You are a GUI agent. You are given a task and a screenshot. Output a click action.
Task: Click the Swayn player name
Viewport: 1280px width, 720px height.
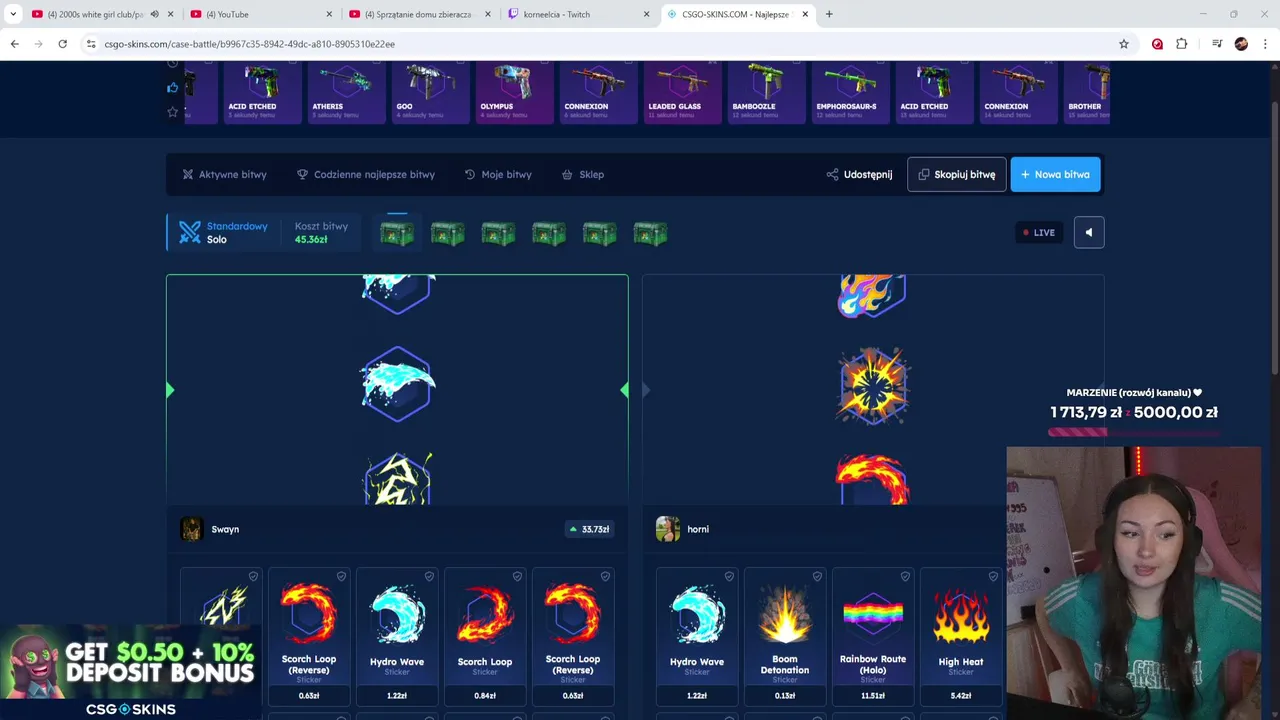click(225, 529)
